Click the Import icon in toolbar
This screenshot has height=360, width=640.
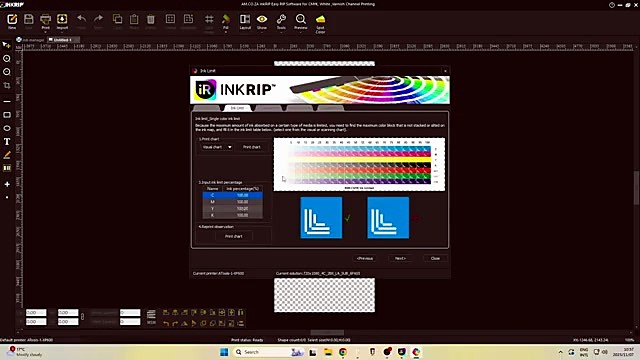point(62,19)
